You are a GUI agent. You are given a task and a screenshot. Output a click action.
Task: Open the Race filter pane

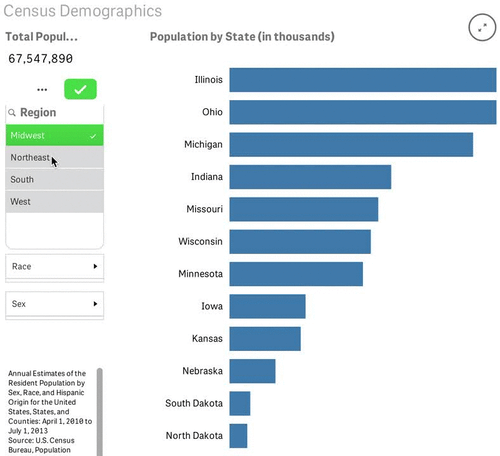coord(55,266)
